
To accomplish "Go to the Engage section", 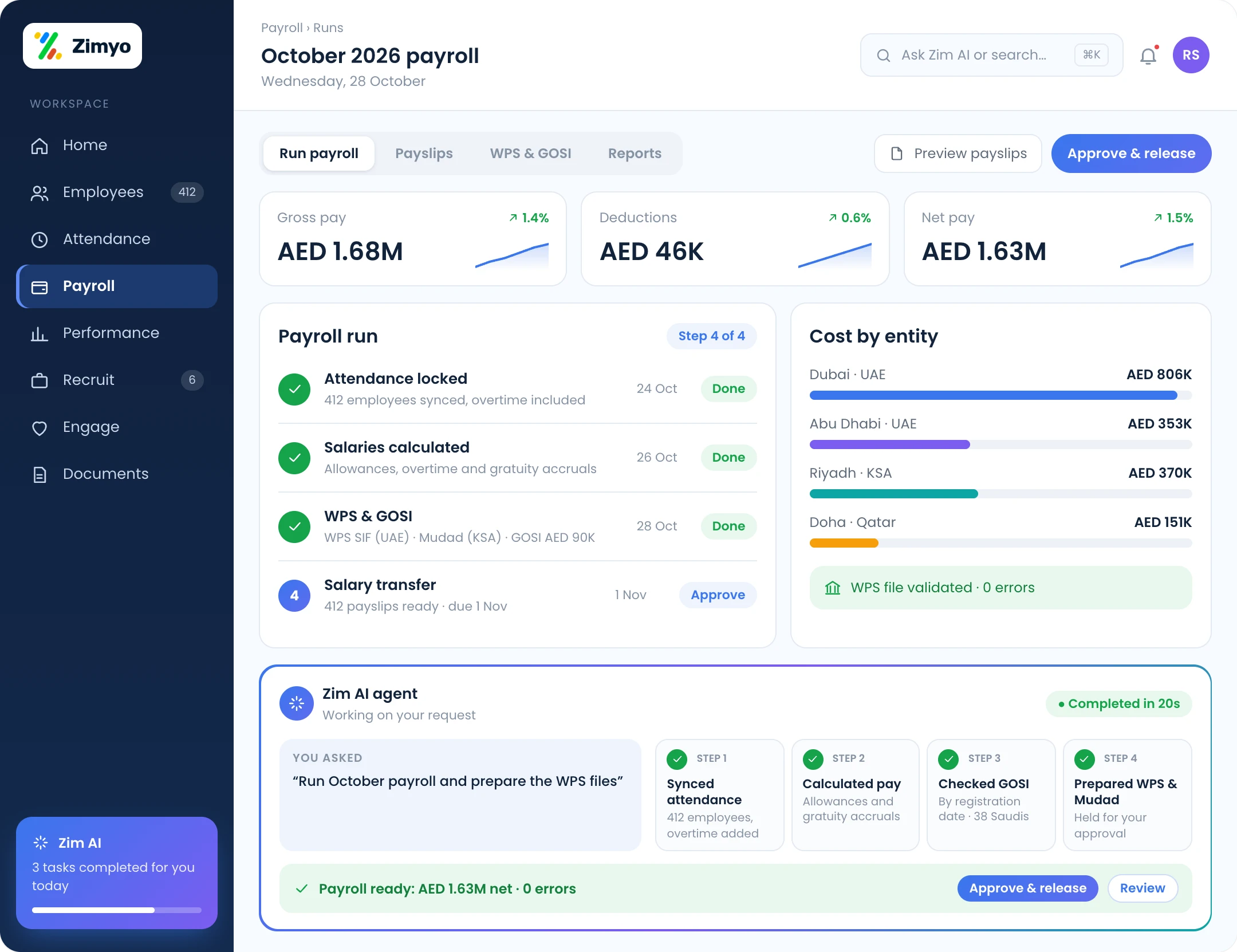I will (x=117, y=427).
